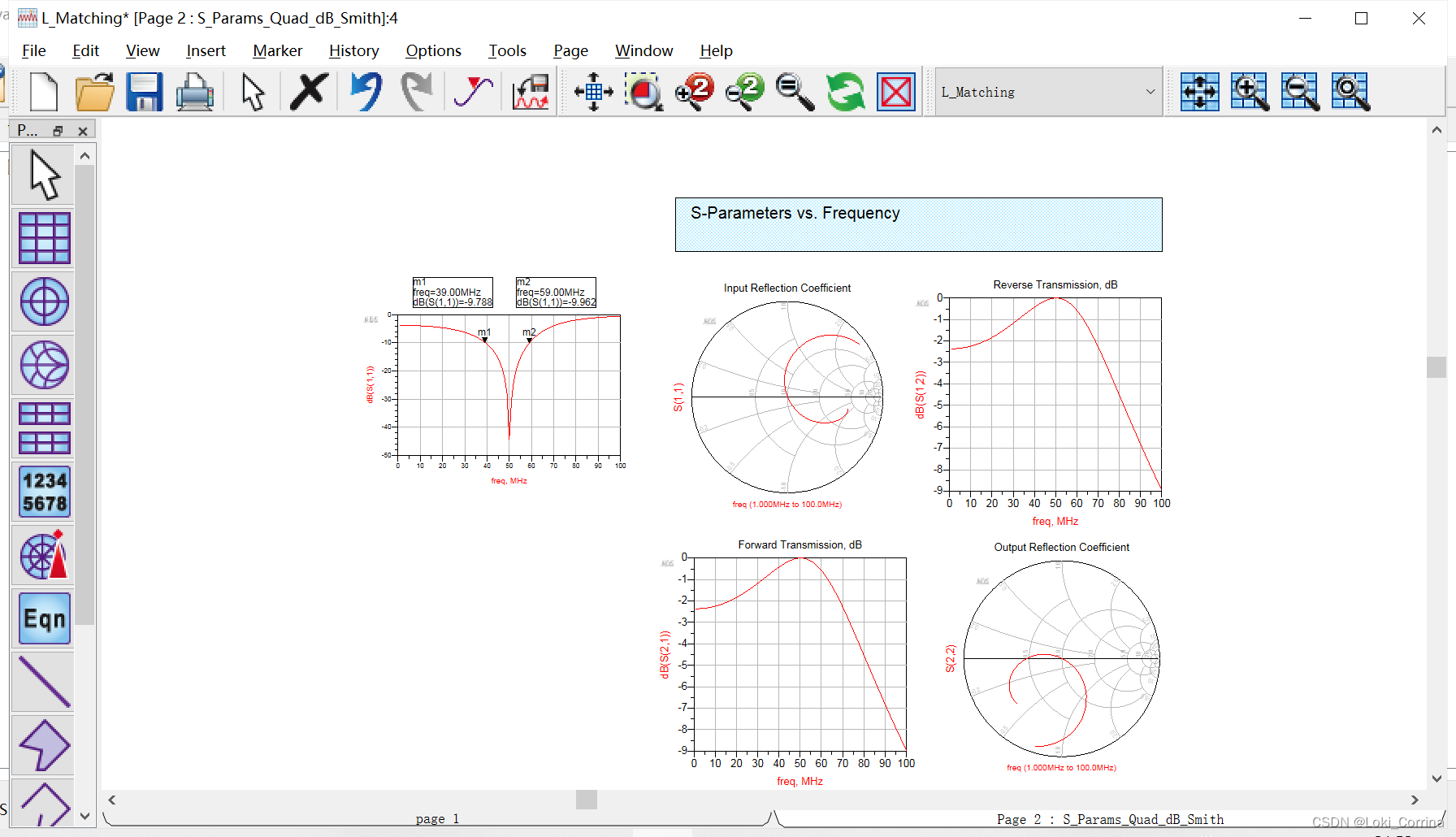The width and height of the screenshot is (1456, 837).
Task: Click the blue zoom-out plot icon
Action: [1300, 92]
